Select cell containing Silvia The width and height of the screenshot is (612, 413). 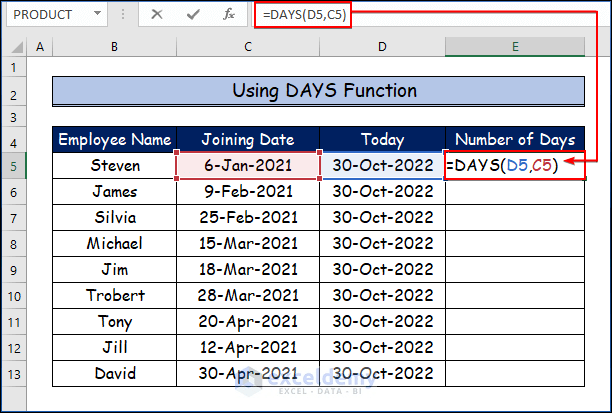coord(114,217)
